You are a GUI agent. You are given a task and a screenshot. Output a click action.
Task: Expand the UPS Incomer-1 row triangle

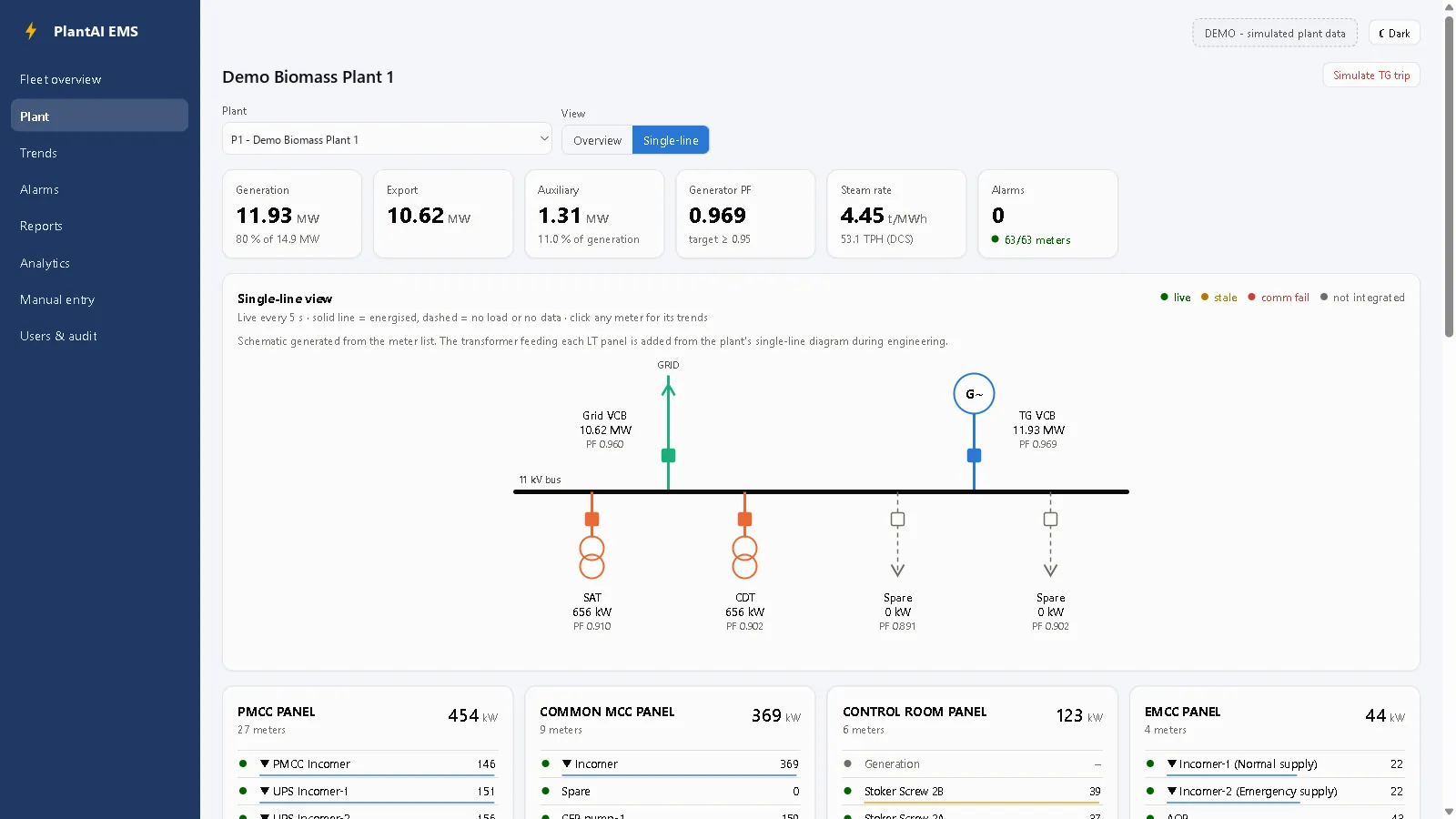[x=265, y=791]
